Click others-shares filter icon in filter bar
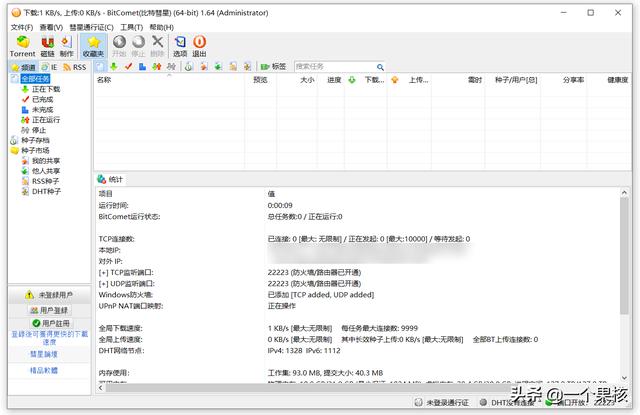The width and height of the screenshot is (640, 415). [218, 66]
